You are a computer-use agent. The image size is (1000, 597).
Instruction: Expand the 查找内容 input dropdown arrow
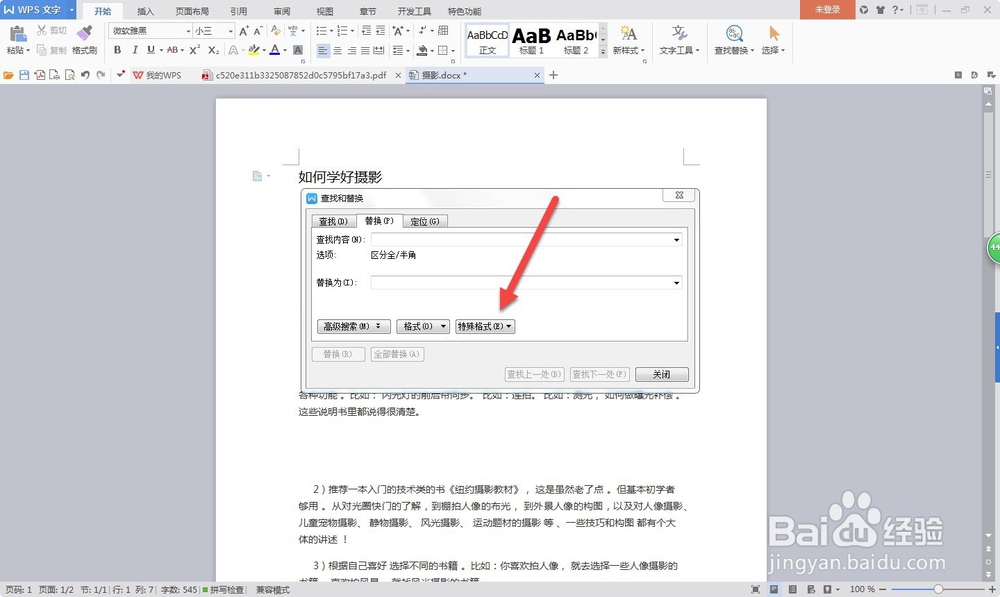pos(678,239)
